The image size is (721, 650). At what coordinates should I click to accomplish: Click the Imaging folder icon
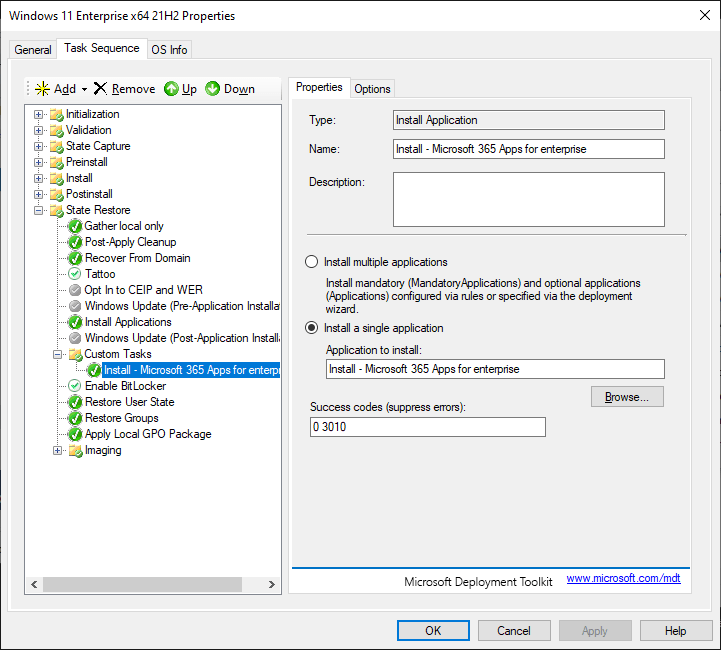75,450
